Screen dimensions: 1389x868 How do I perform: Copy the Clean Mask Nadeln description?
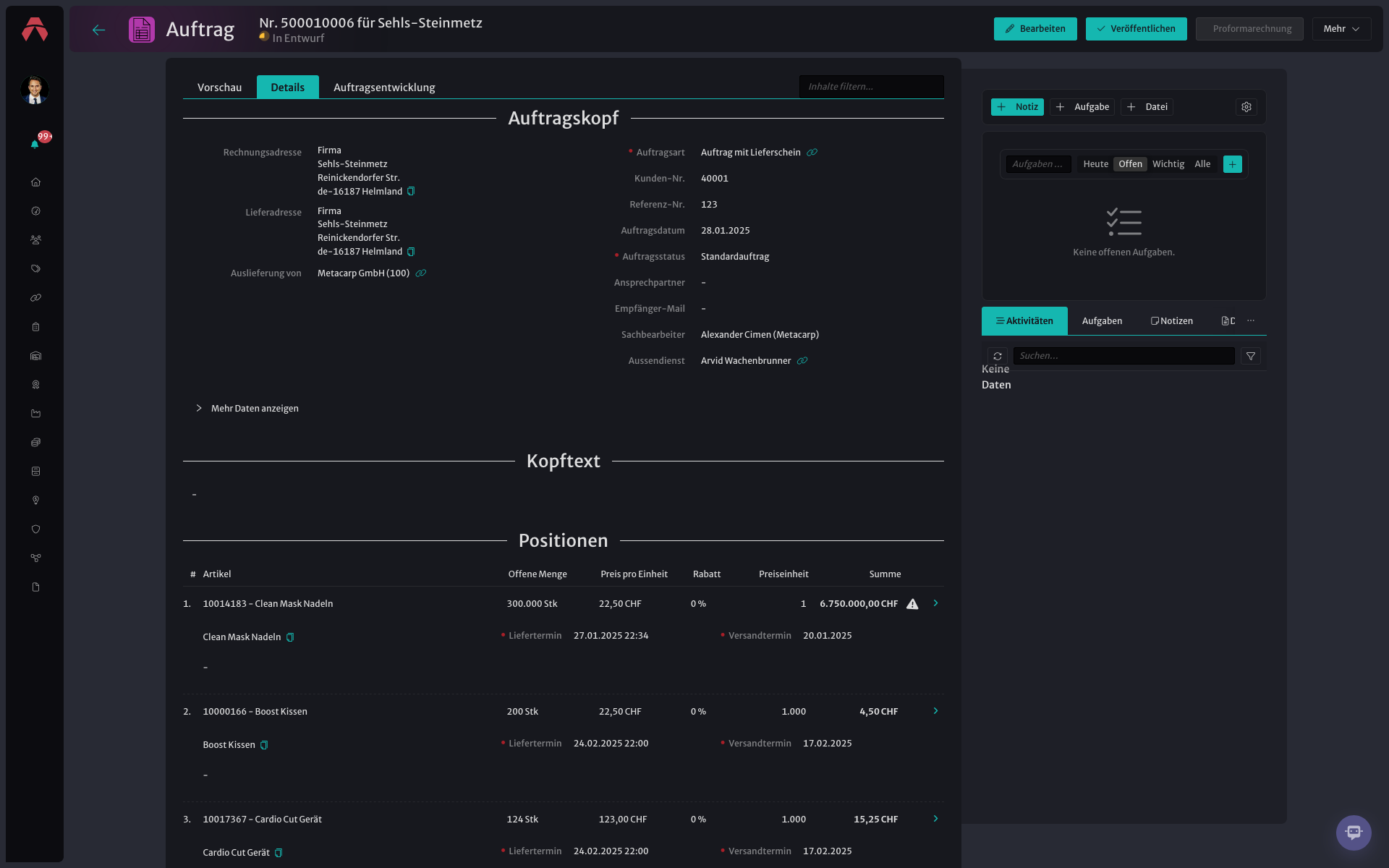(x=290, y=637)
